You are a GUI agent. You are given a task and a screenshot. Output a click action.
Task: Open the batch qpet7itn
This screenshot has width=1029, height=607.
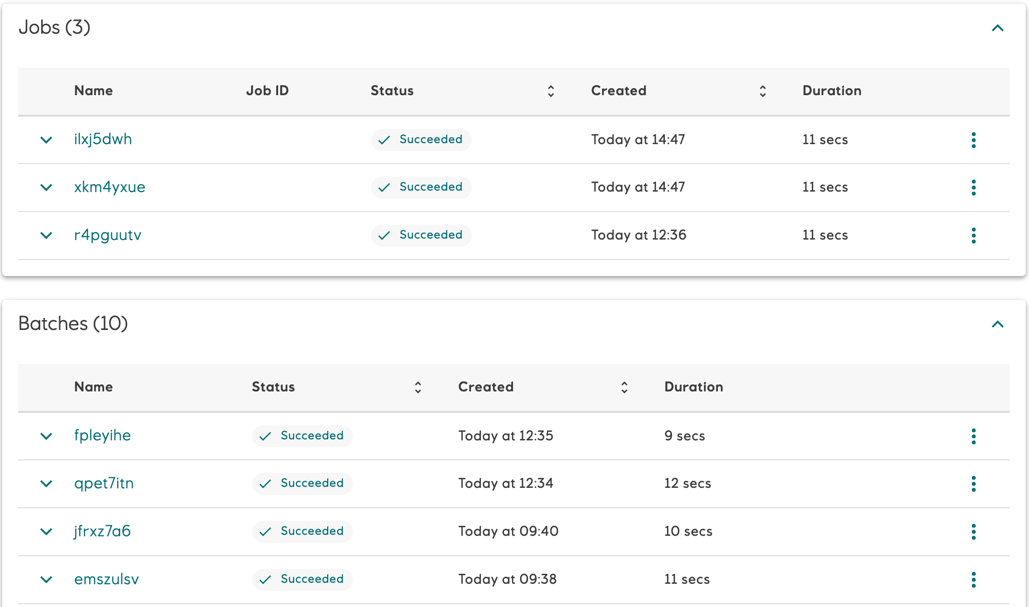coord(103,483)
